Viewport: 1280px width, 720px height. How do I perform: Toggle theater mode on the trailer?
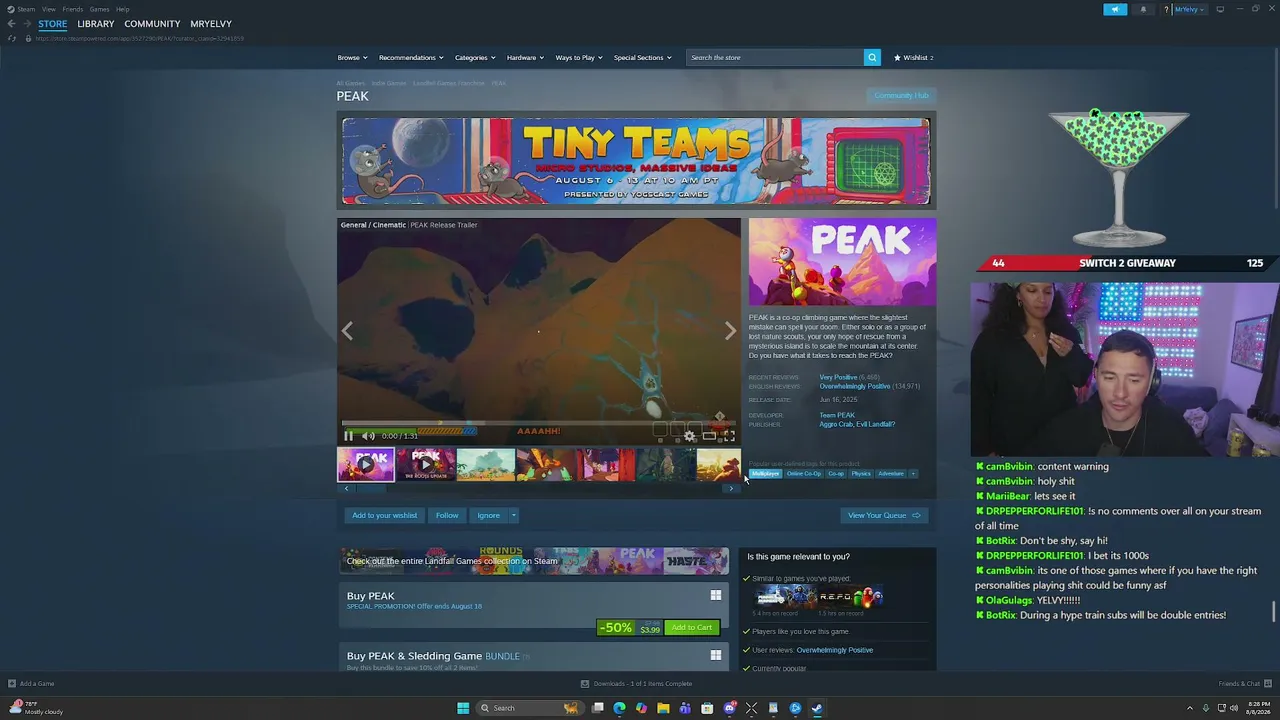pyautogui.click(x=709, y=436)
